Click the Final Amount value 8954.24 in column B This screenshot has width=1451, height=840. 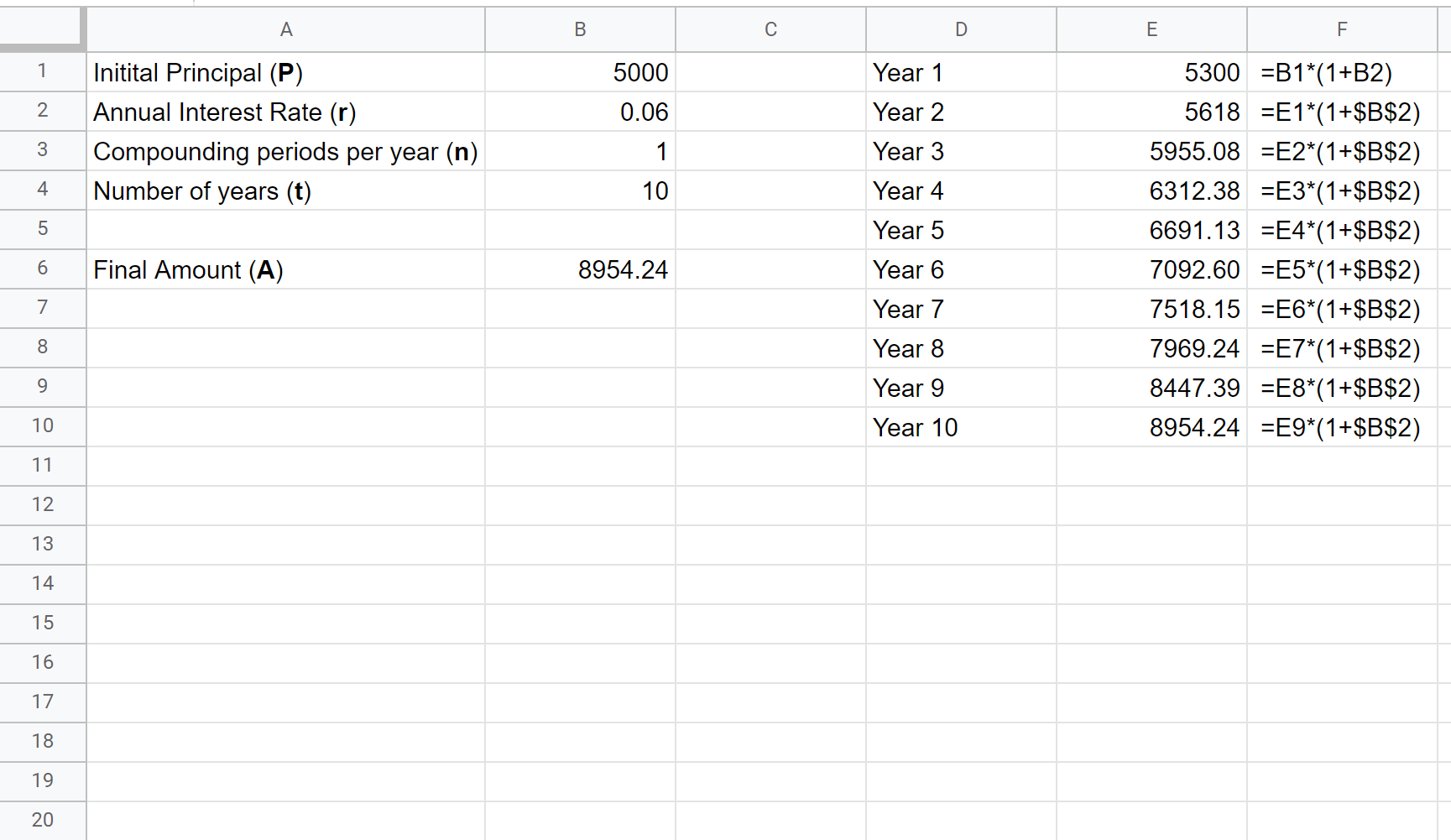click(580, 270)
